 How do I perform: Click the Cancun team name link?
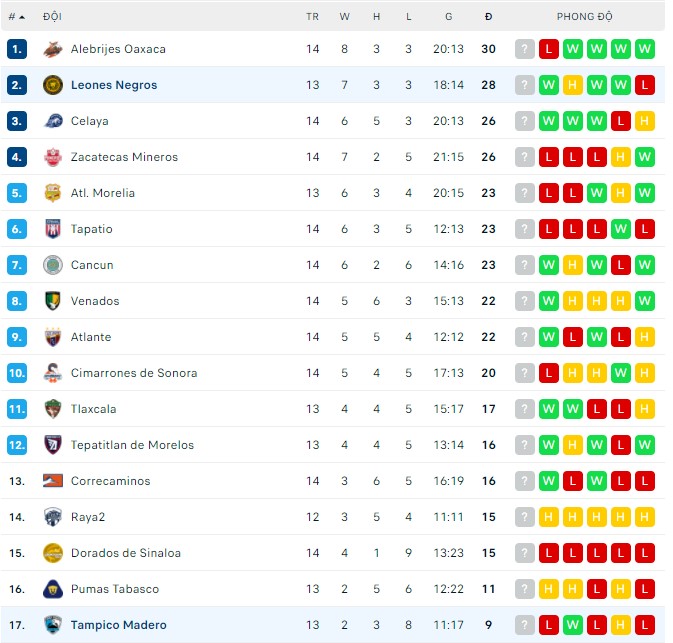[92, 265]
